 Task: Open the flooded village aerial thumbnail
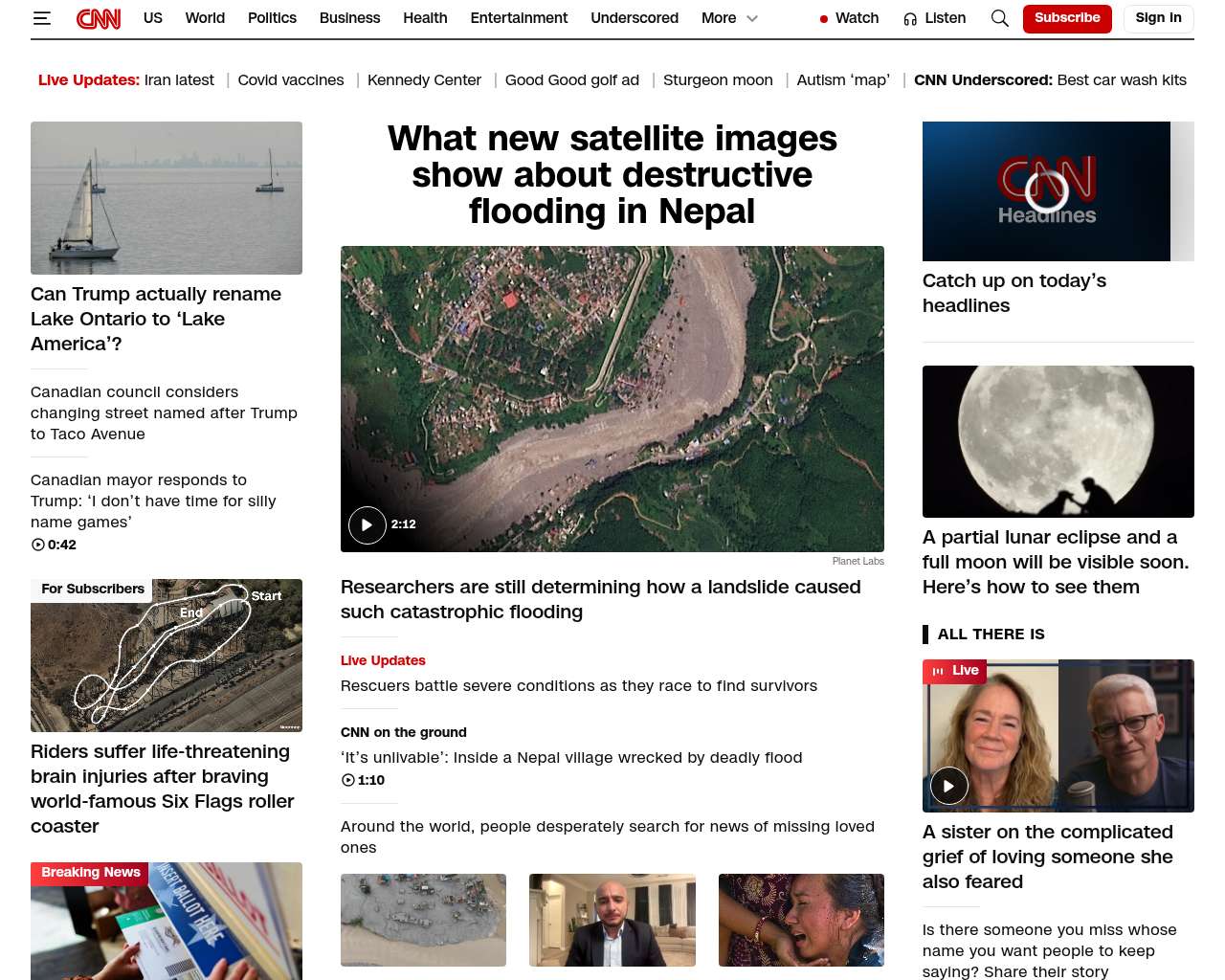pos(423,920)
